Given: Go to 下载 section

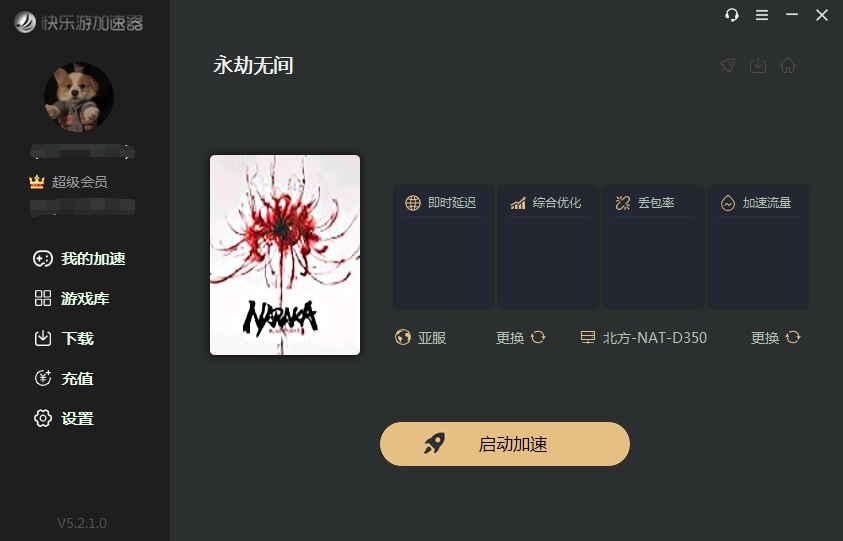Looking at the screenshot, I should click(x=64, y=338).
